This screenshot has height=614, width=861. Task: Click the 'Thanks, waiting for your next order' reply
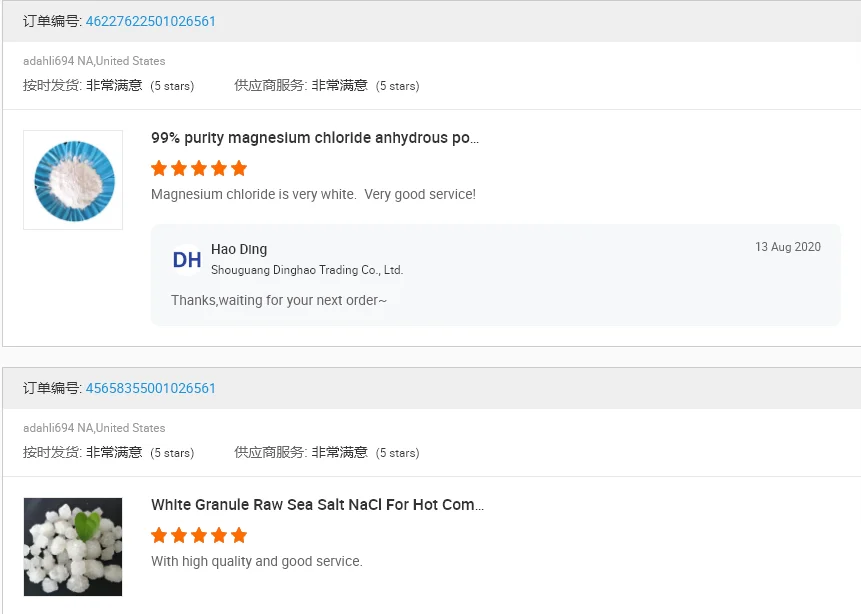(279, 300)
